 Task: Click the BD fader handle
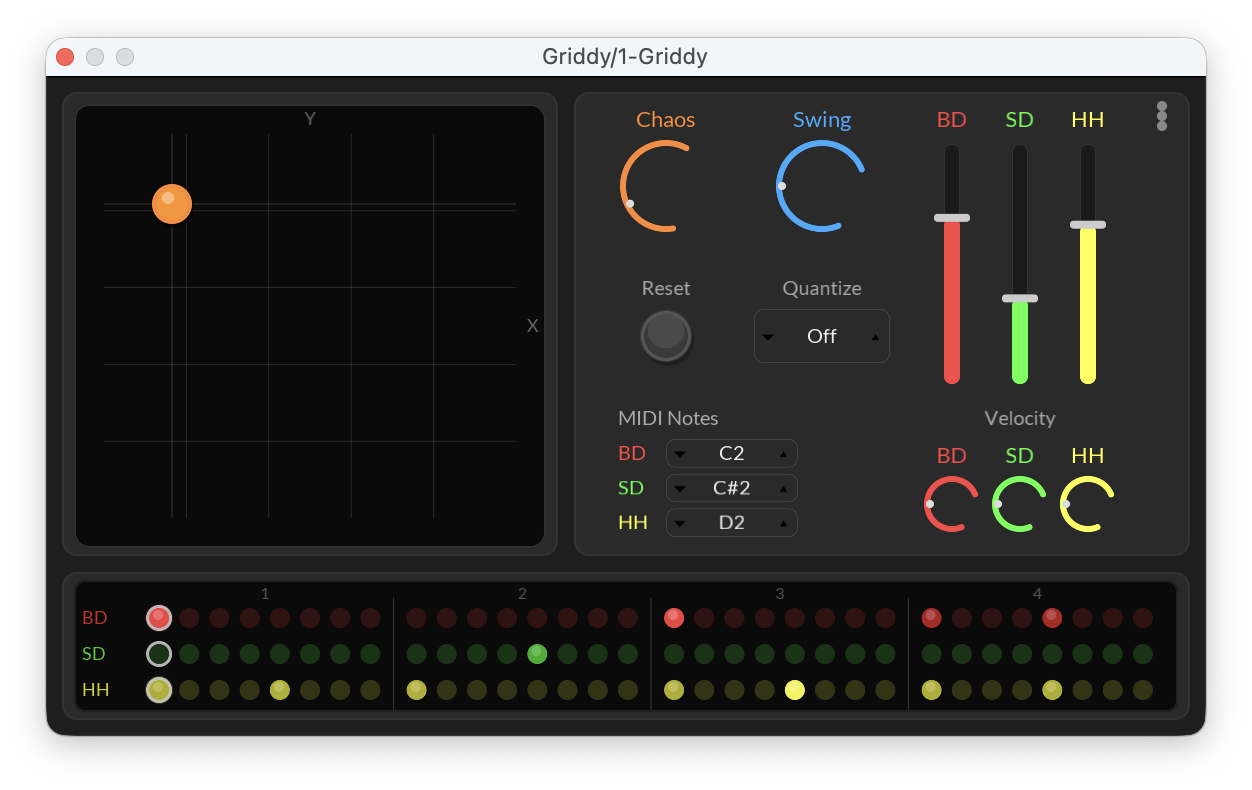(951, 217)
